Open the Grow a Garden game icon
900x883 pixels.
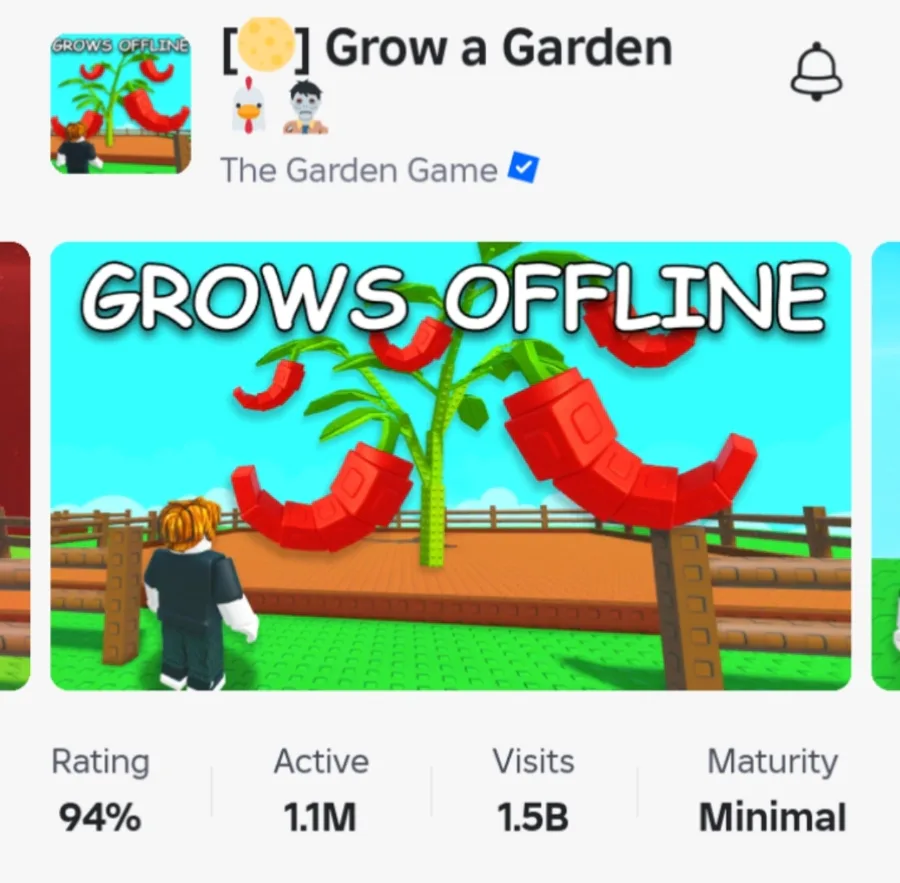pyautogui.click(x=121, y=103)
